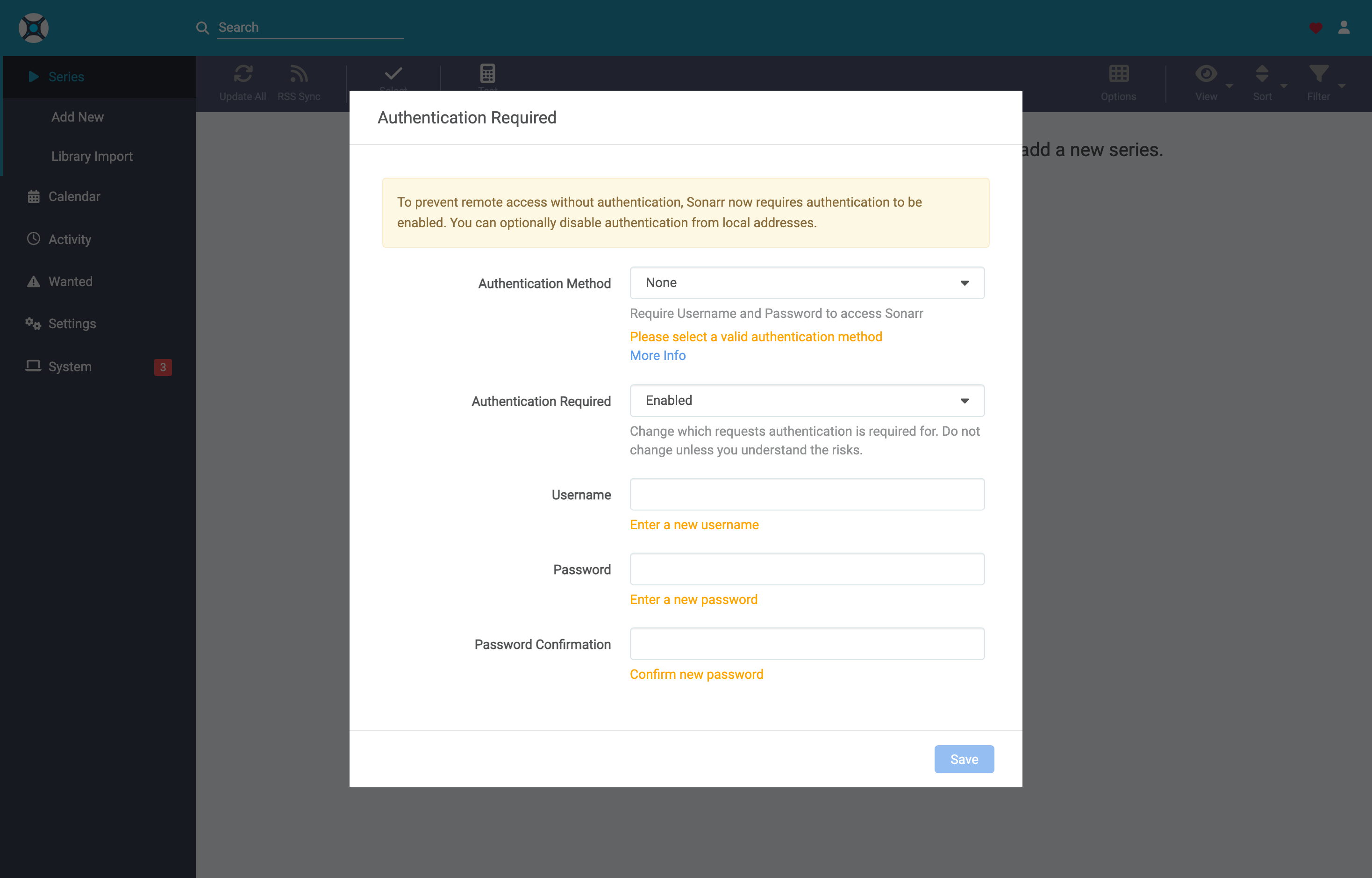The image size is (1372, 878).
Task: Click the Save button
Action: pos(964,759)
